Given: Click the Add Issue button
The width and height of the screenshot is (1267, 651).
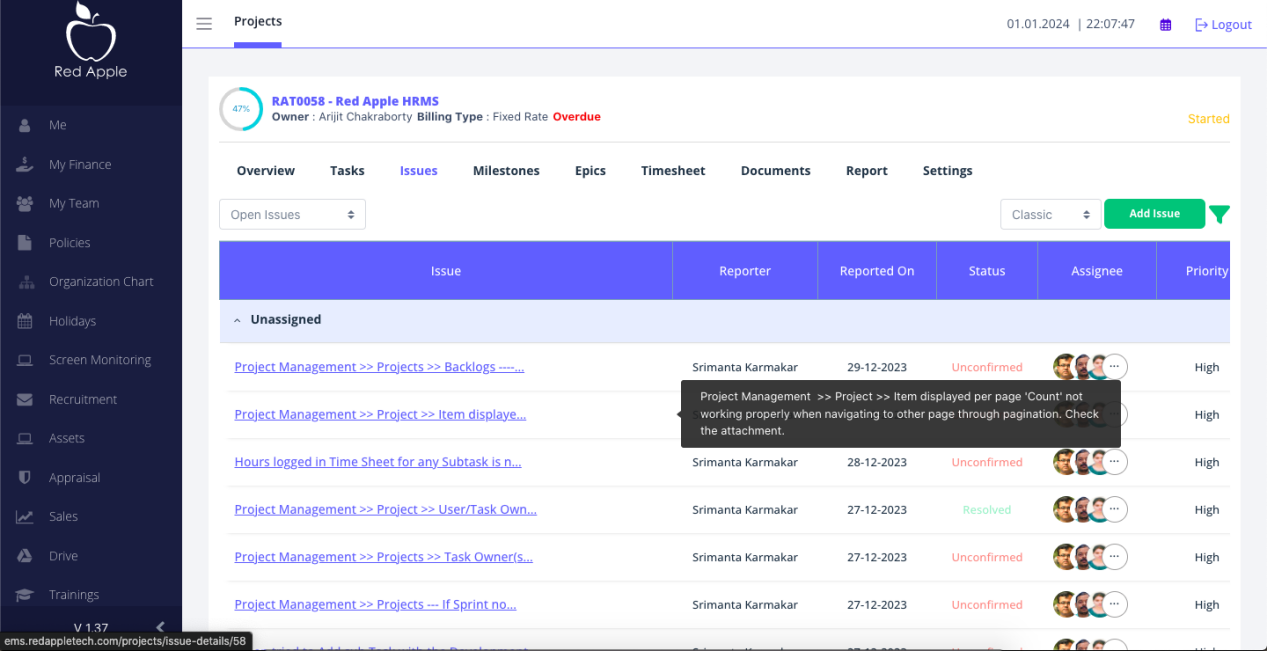Looking at the screenshot, I should pyautogui.click(x=1154, y=214).
